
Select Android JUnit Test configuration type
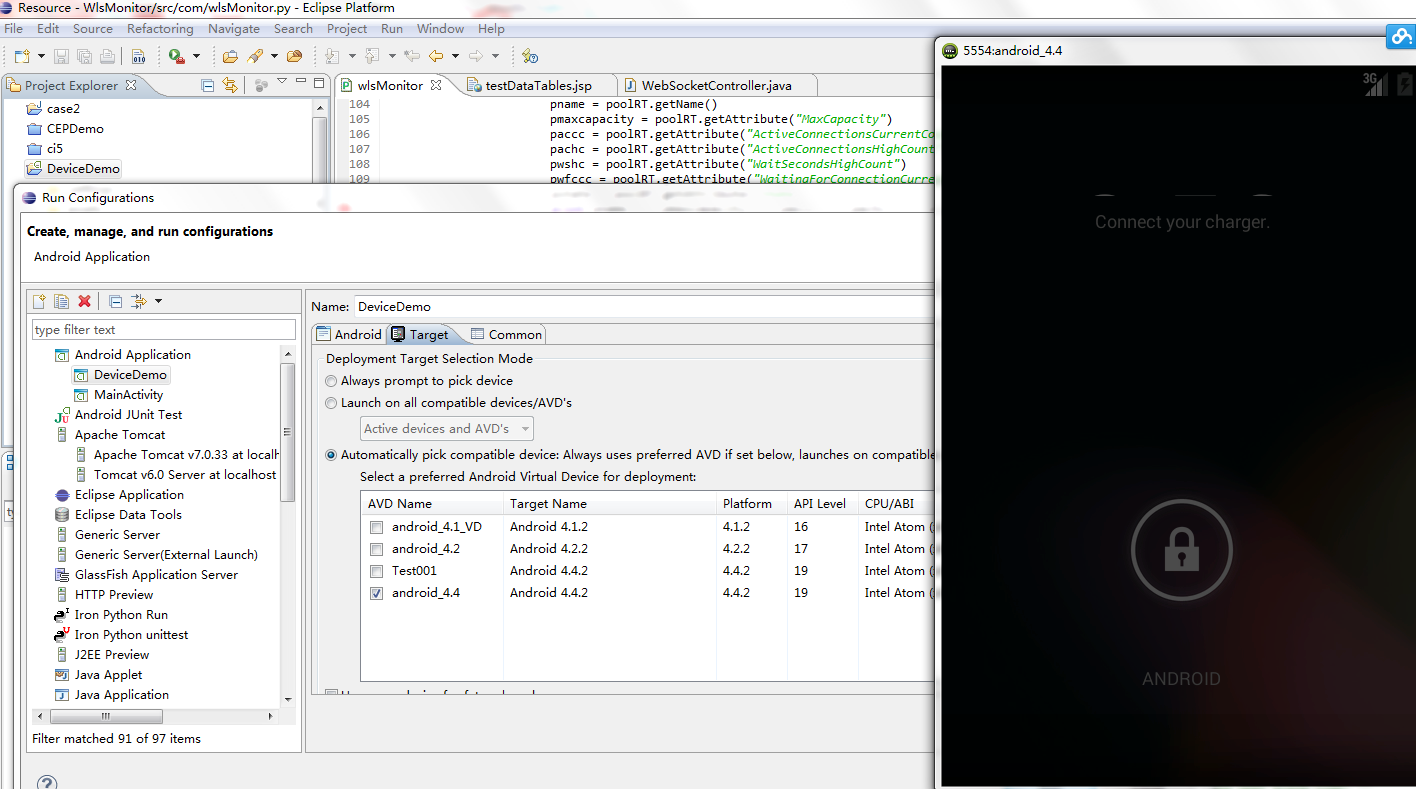(128, 415)
